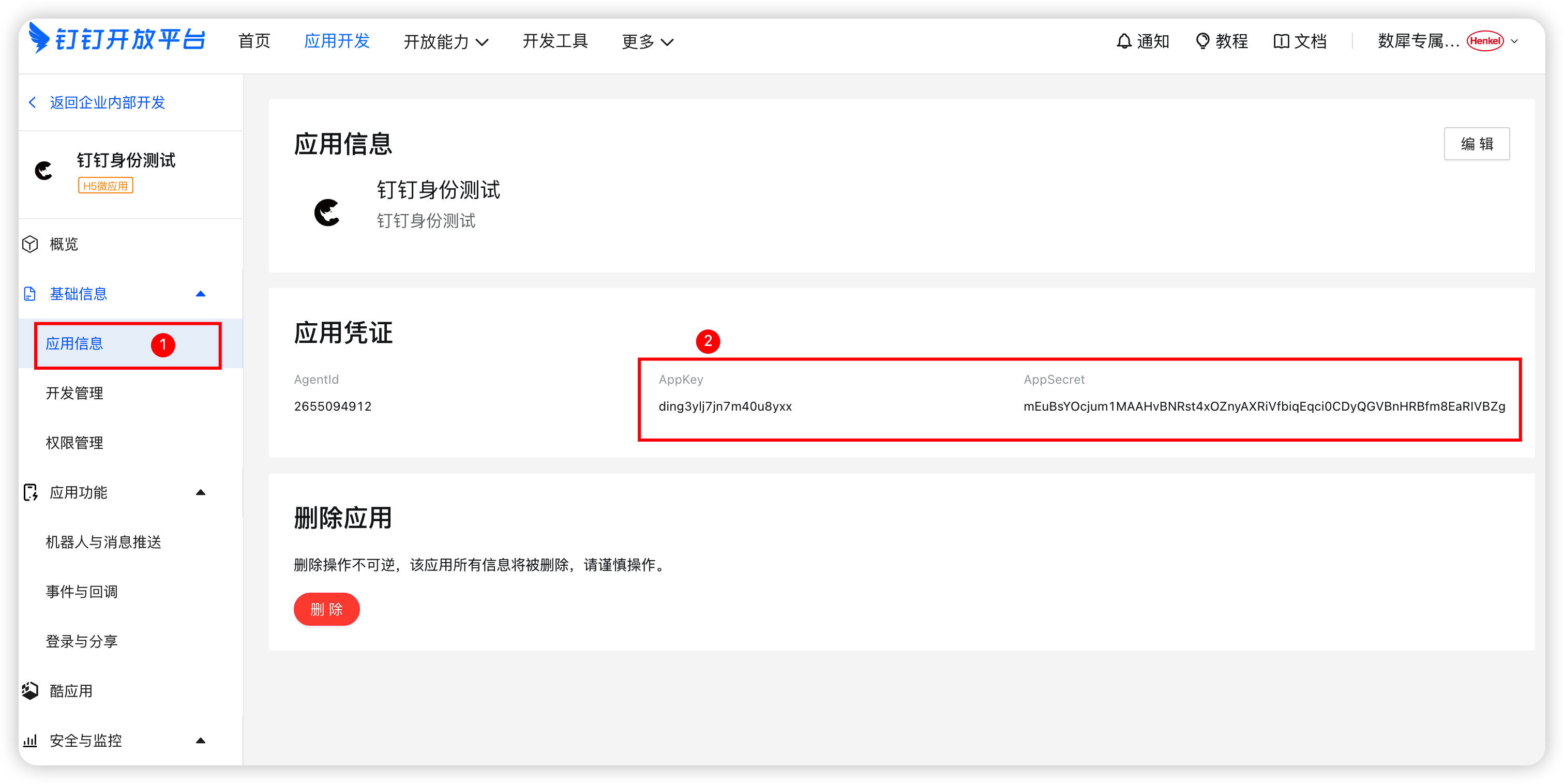Screen dimensions: 1564x784
Task: Click the AppKey value ding3ylj7jn7m40u8yxx
Action: (x=725, y=406)
